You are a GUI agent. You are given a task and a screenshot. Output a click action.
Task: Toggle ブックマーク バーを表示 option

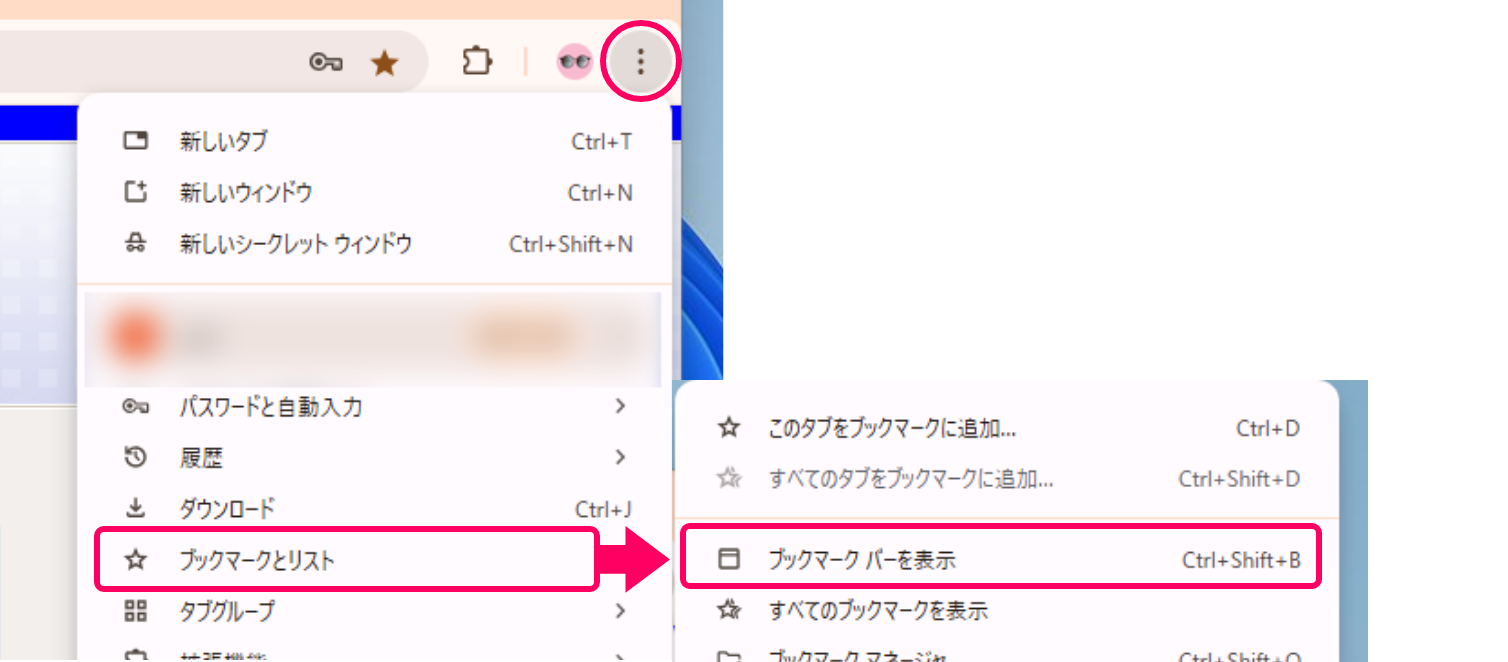click(1000, 558)
